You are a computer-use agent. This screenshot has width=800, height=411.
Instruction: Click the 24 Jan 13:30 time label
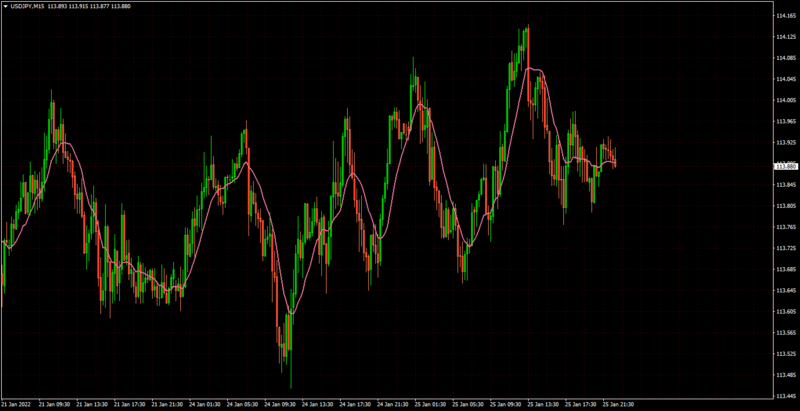coord(317,403)
